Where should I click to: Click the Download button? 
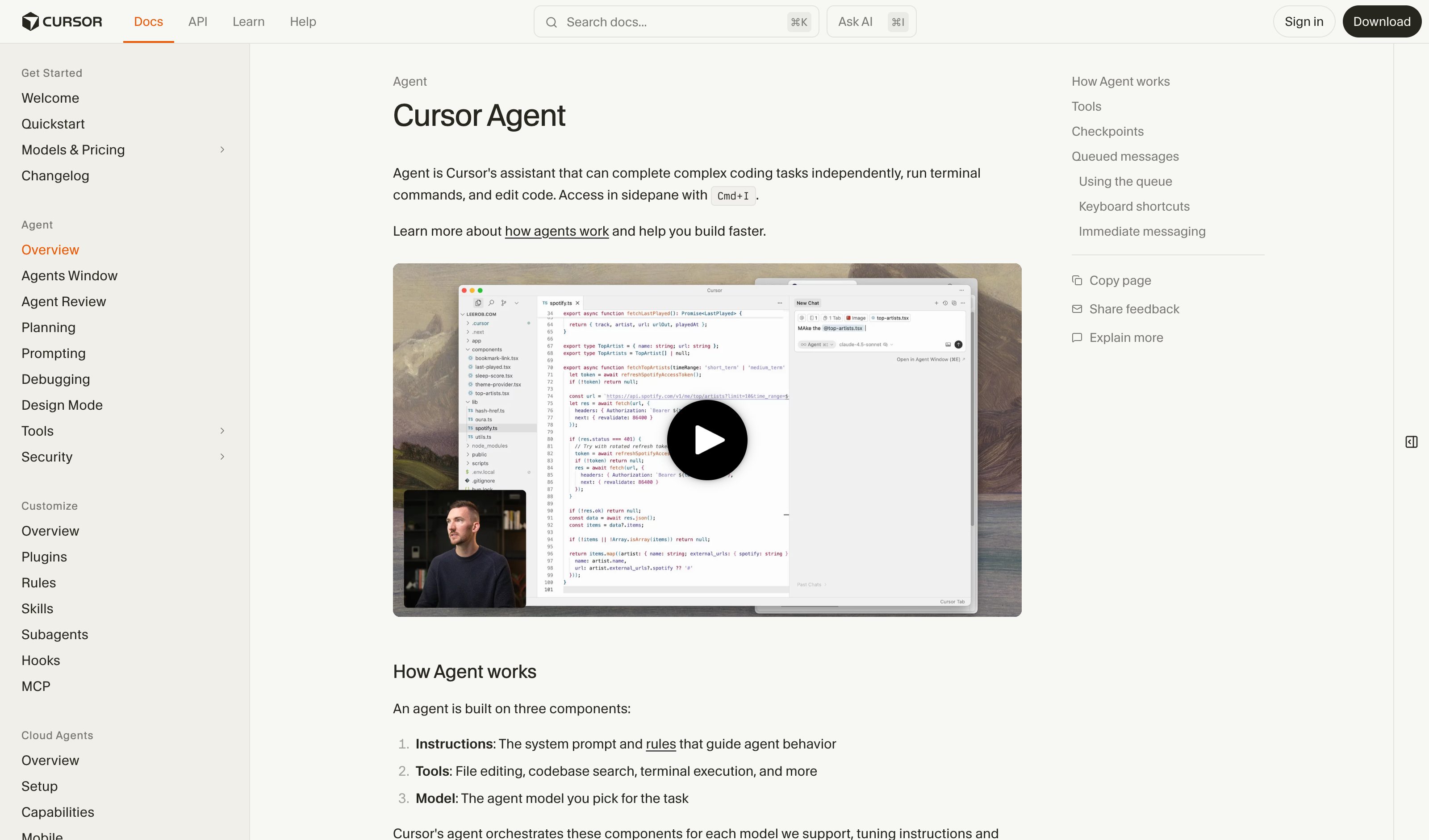click(1381, 21)
